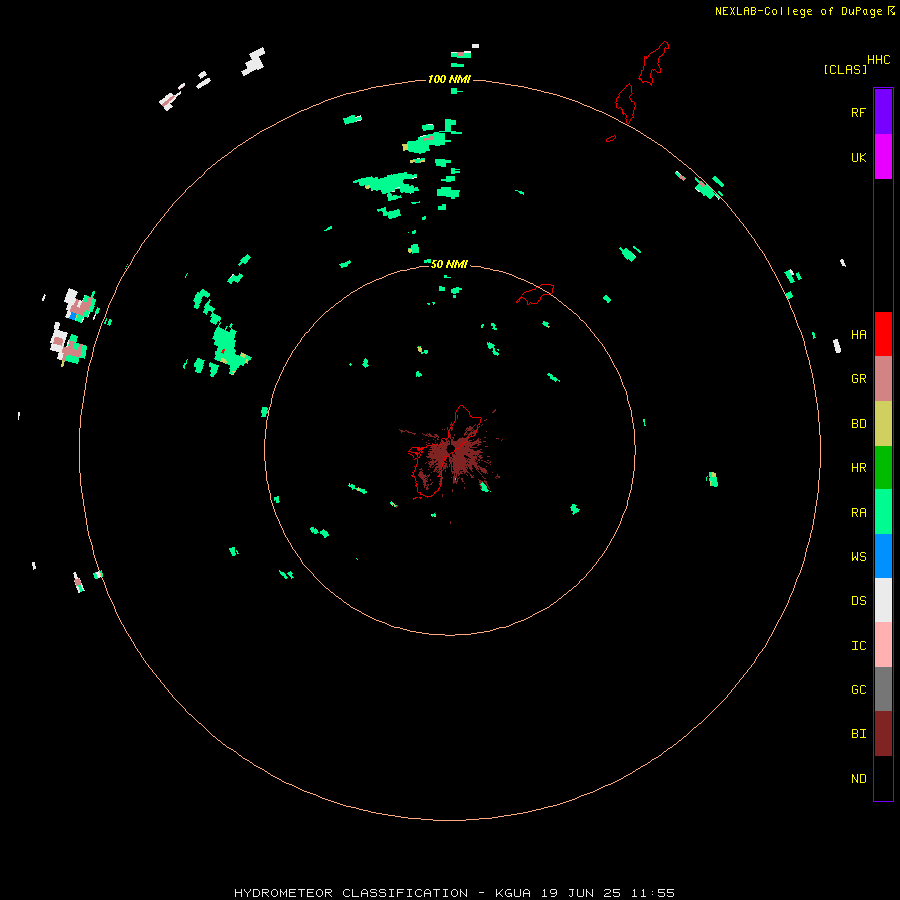Click the "NEXLAB-College of DuPage" credit text
900x900 pixels.
[x=798, y=11]
